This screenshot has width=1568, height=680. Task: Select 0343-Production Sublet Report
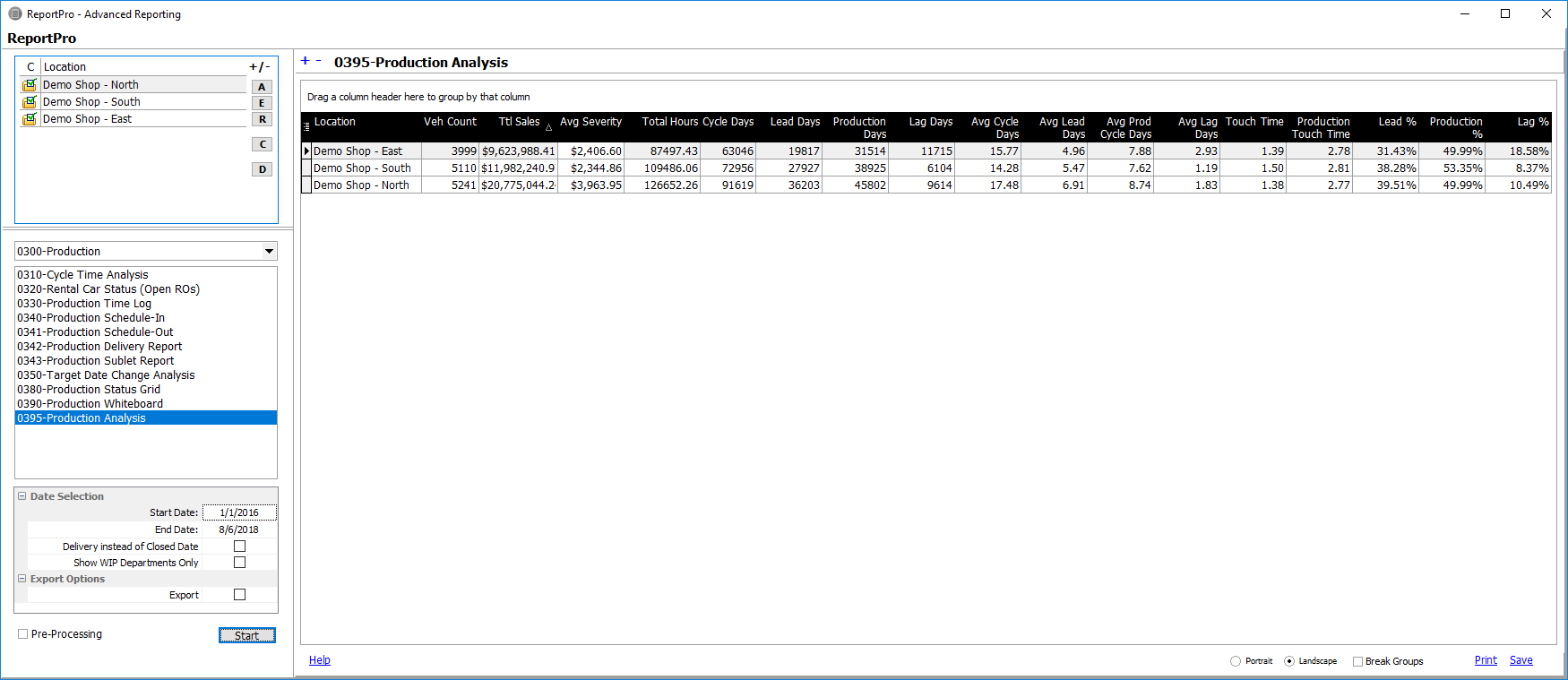[146, 361]
